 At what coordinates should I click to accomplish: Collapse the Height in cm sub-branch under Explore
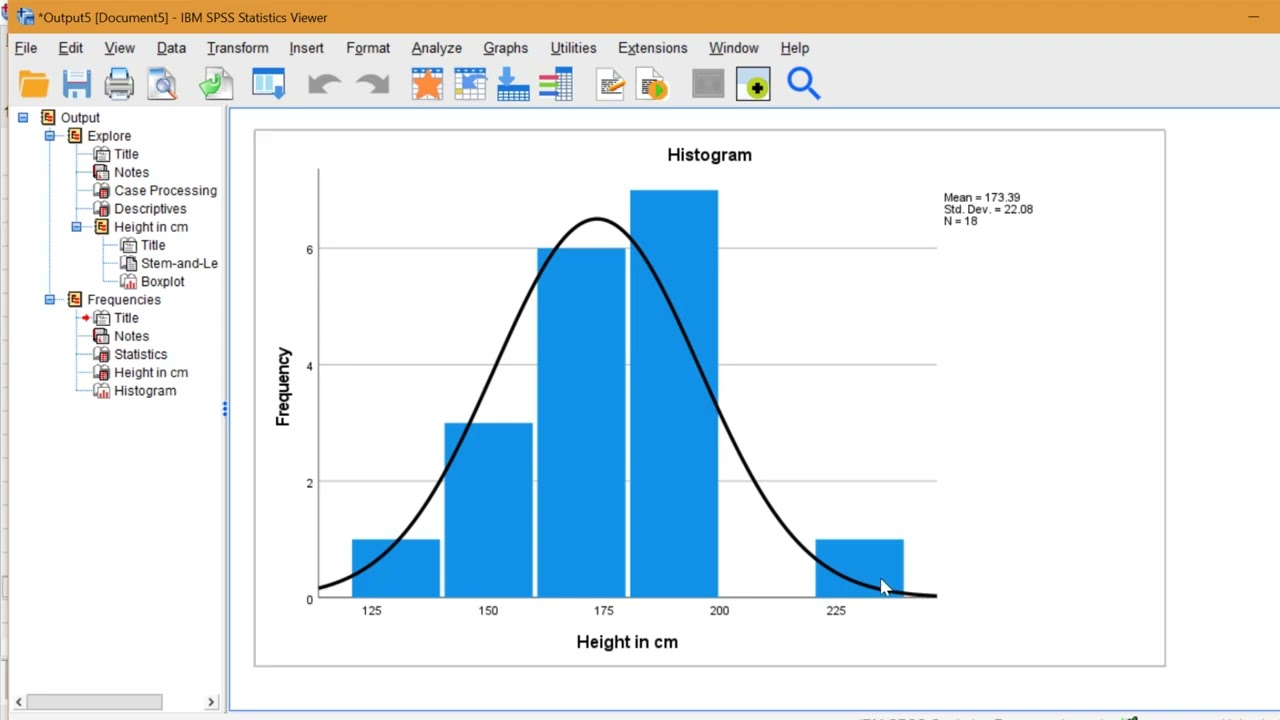[x=76, y=227]
